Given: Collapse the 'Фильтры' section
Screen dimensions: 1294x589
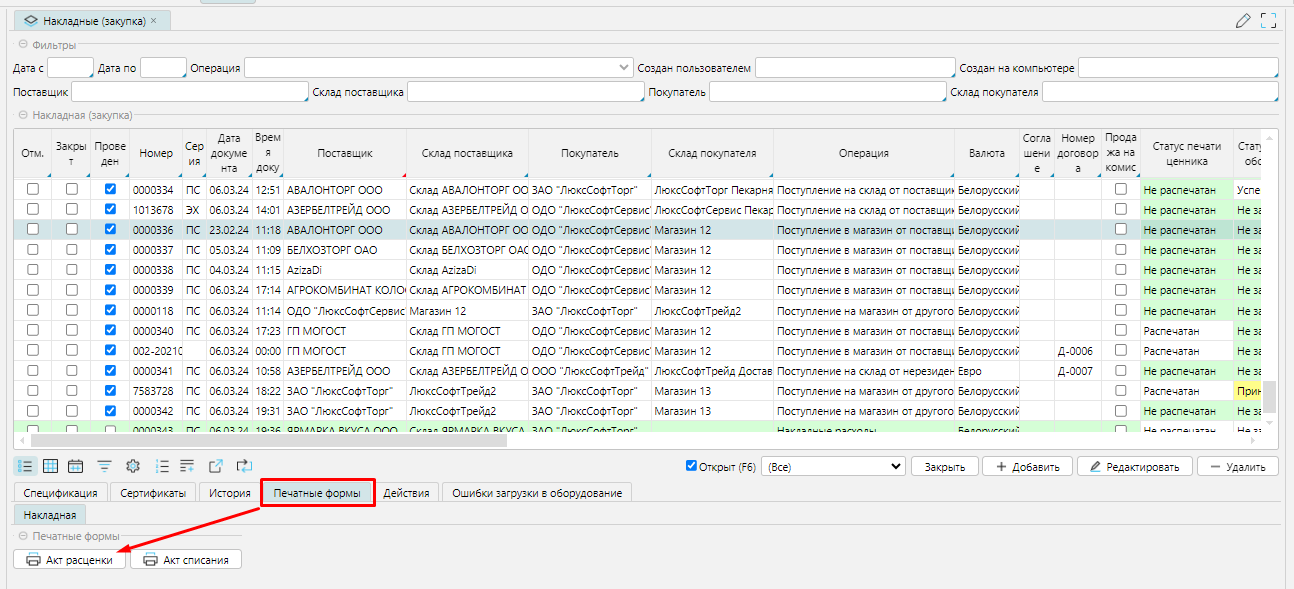Looking at the screenshot, I should pos(23,45).
